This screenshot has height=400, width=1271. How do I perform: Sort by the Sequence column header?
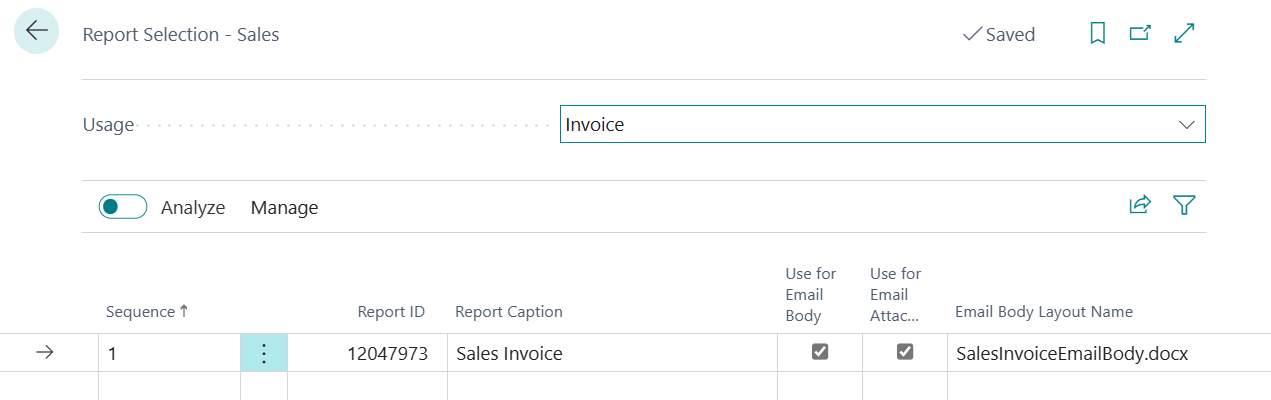[x=147, y=312]
